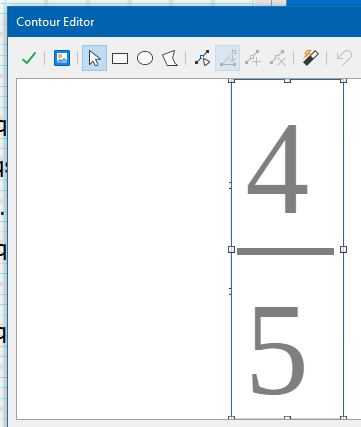The height and width of the screenshot is (427, 361).
Task: Click the top-middle contour handle
Action: pyautogui.click(x=287, y=81)
